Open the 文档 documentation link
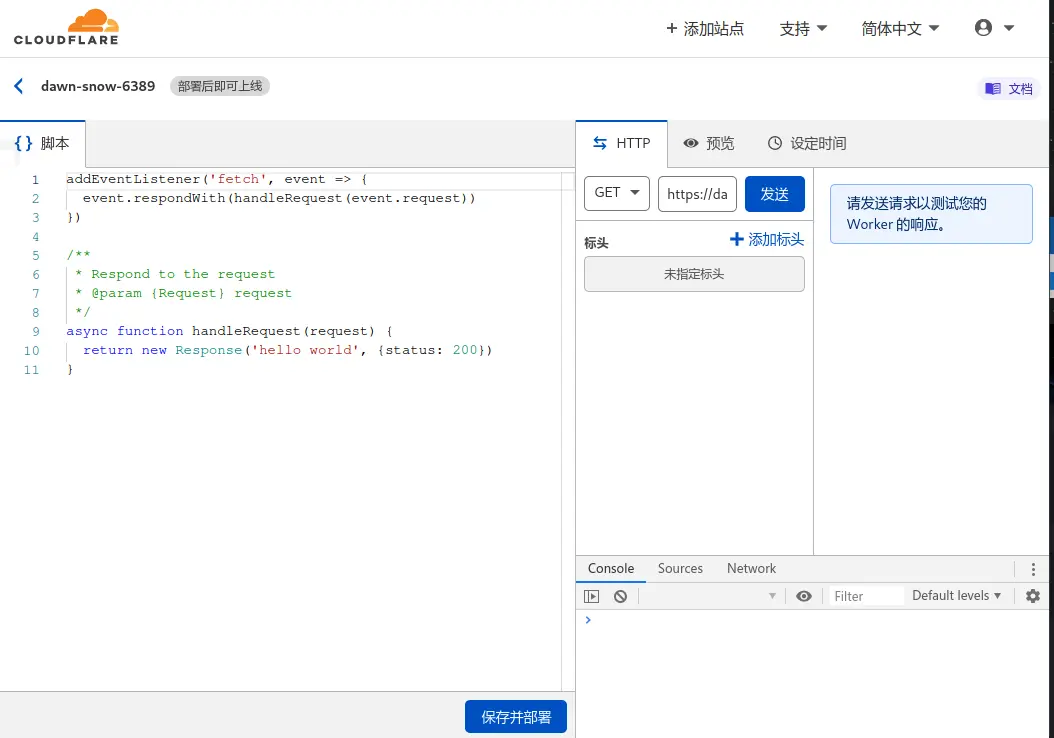Screen dimensions: 1054x738 tap(1009, 89)
